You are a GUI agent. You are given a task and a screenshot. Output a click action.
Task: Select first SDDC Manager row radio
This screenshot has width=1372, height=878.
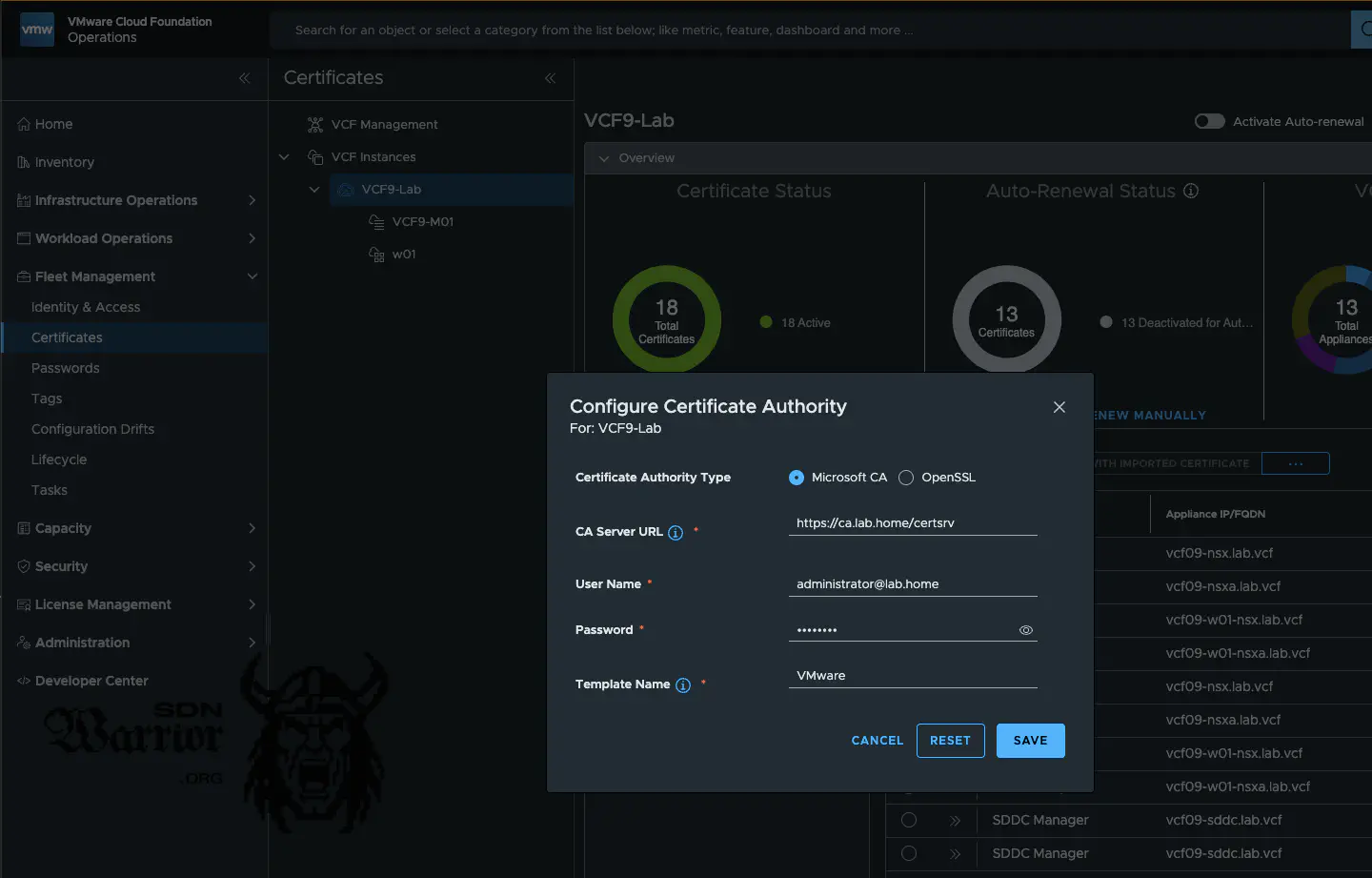tap(909, 820)
